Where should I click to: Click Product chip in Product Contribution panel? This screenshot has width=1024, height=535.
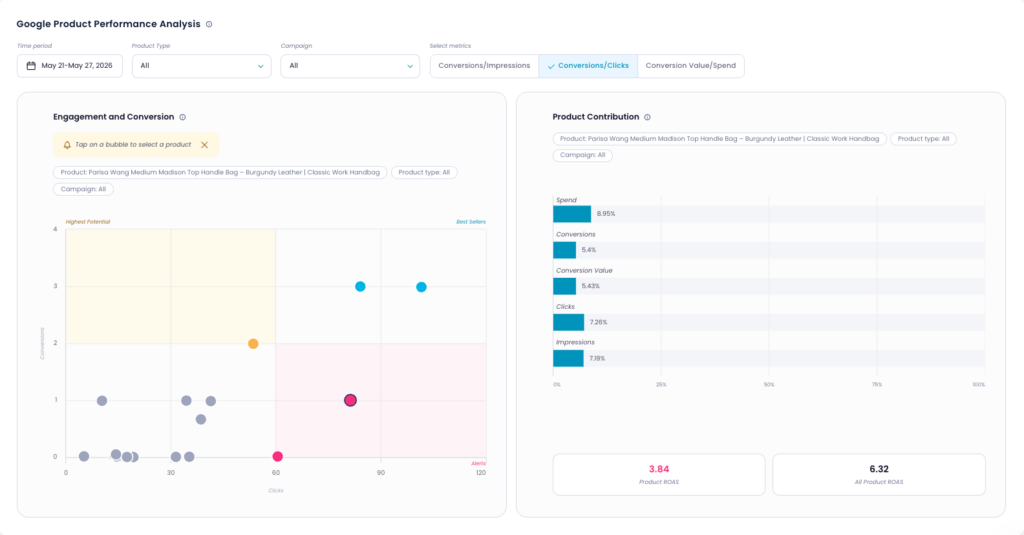[720, 138]
